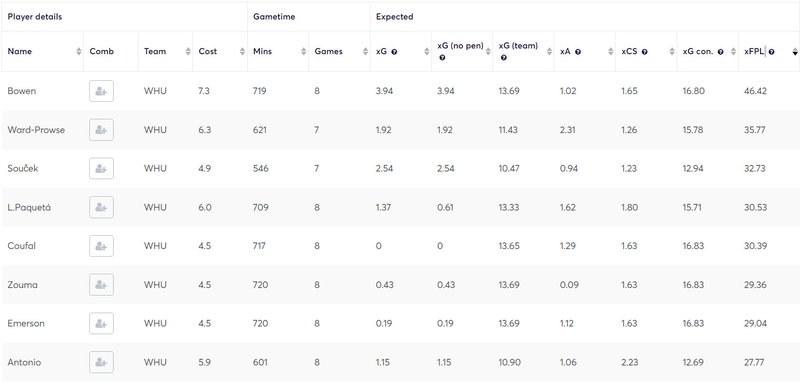Add Bowen to comparison

101,91
